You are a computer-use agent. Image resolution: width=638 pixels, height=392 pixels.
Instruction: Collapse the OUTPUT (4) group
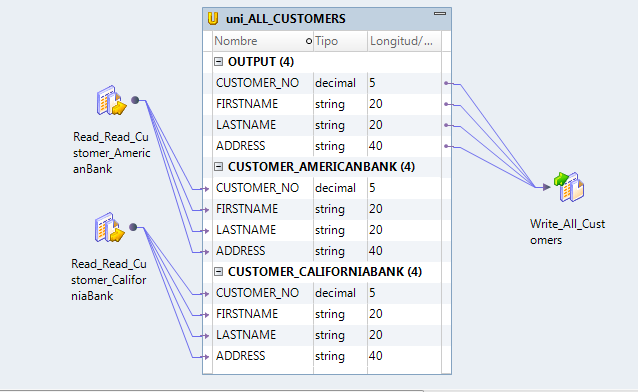tap(218, 62)
